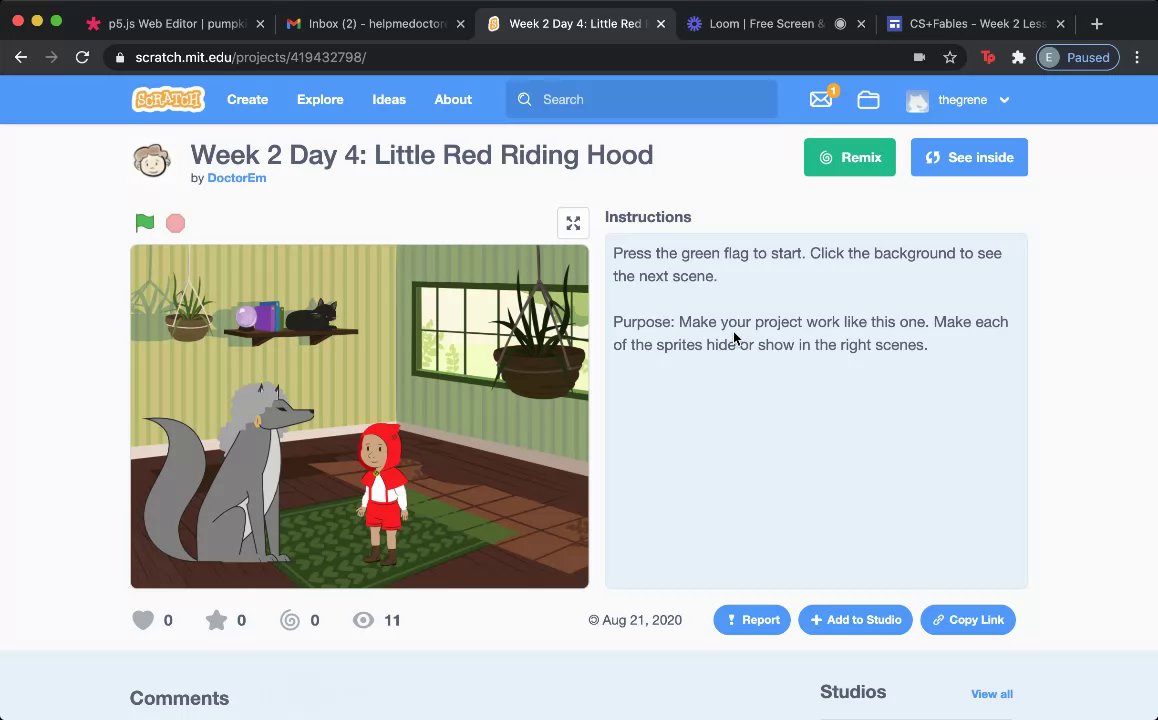Open the Explore menu item

coord(320,100)
